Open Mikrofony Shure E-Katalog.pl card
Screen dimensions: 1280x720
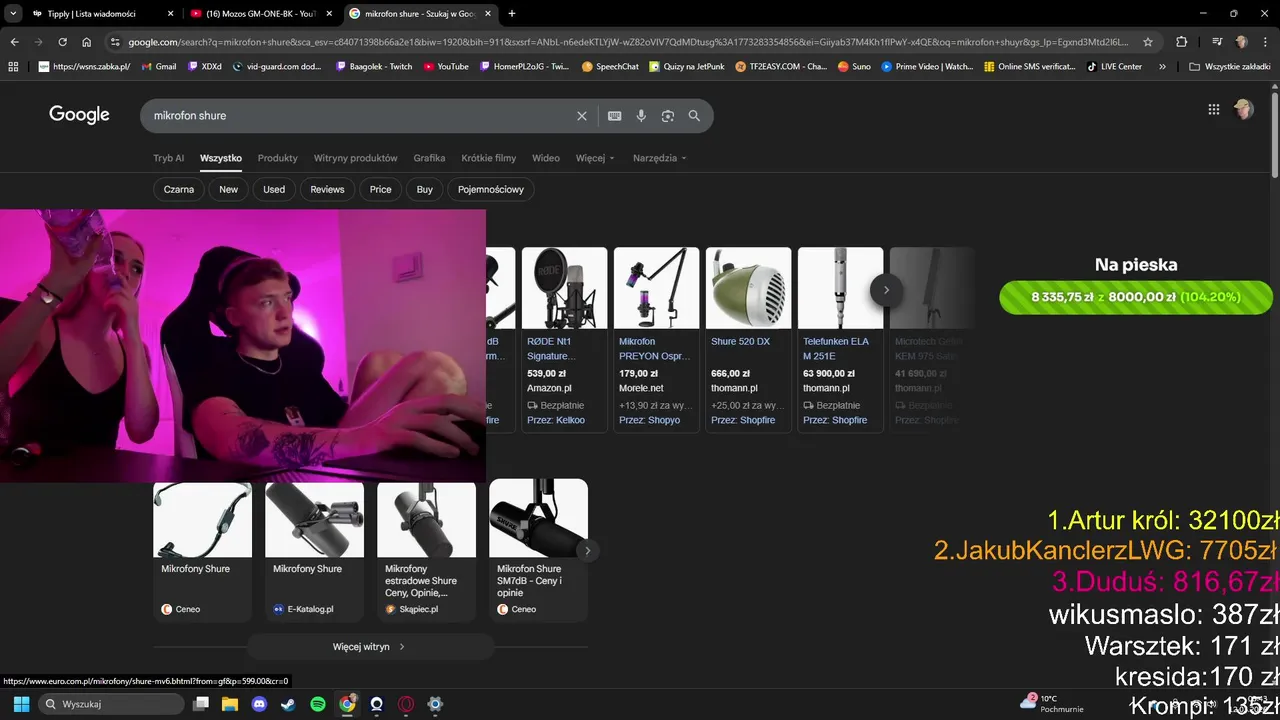314,550
